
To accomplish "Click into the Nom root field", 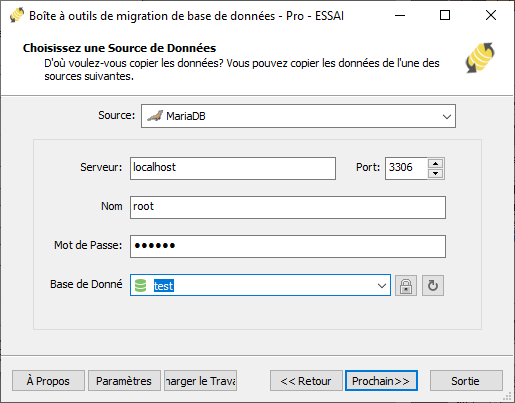I will coord(288,207).
